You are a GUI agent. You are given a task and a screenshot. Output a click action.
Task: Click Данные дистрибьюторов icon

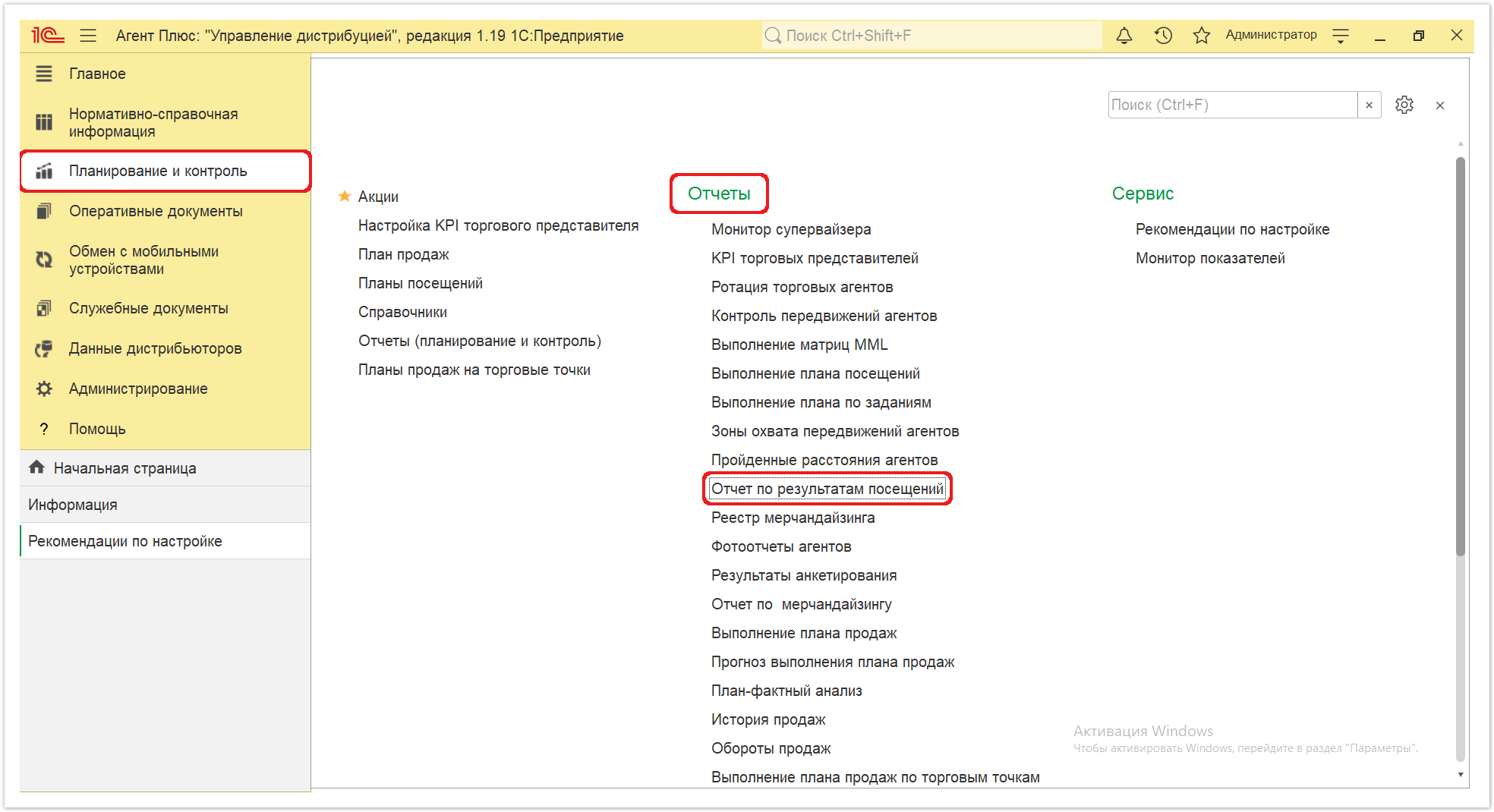tap(44, 348)
